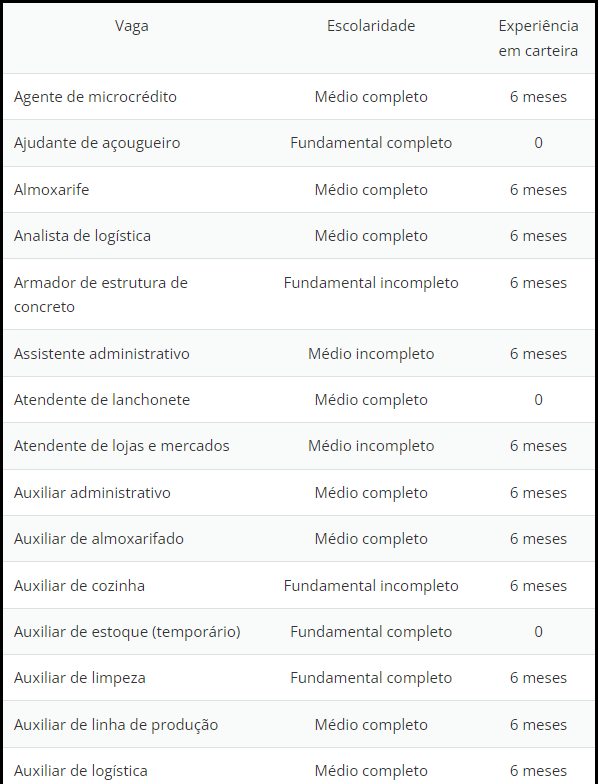Click the Escolaridade column header
This screenshot has width=598, height=784.
pyautogui.click(x=371, y=26)
